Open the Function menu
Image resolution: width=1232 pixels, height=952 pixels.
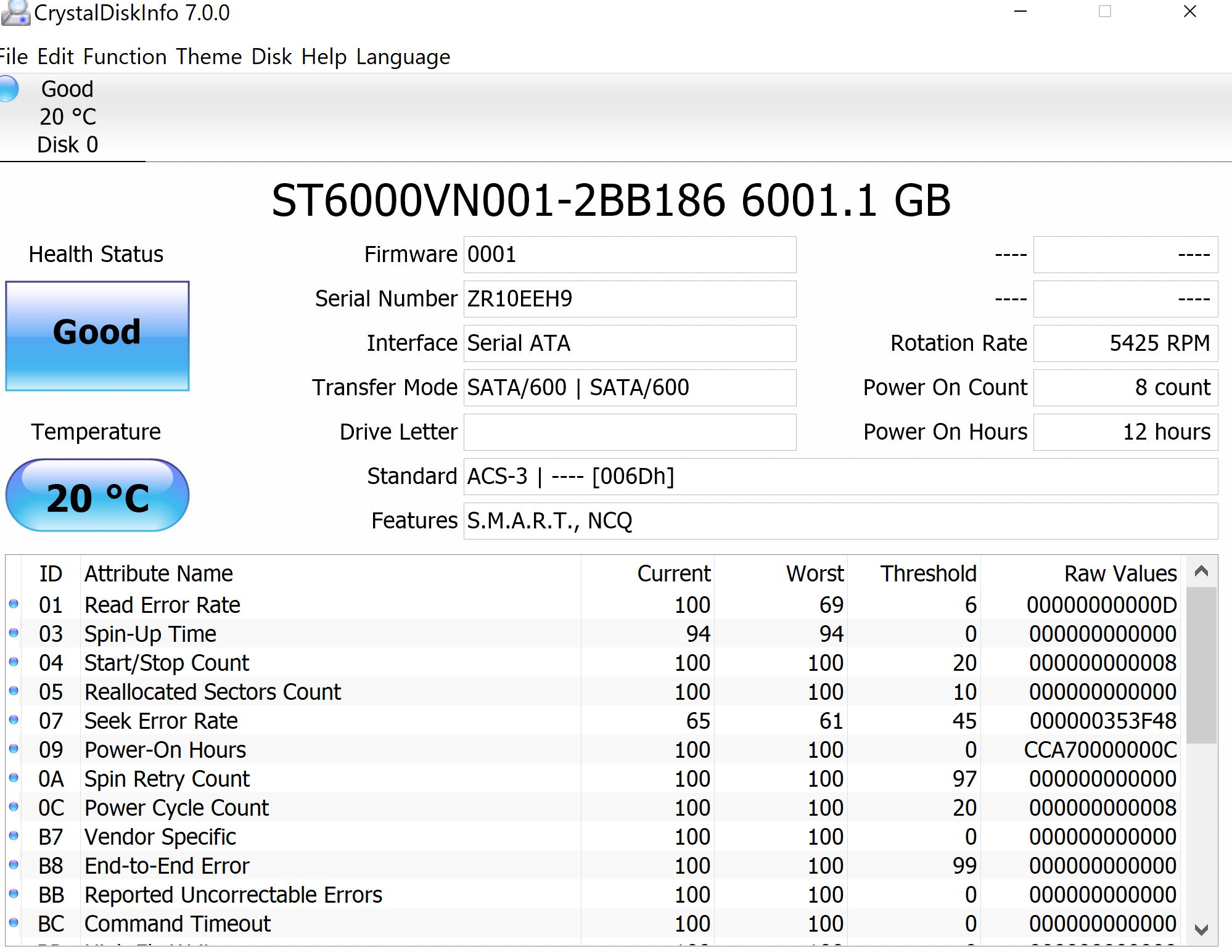125,57
